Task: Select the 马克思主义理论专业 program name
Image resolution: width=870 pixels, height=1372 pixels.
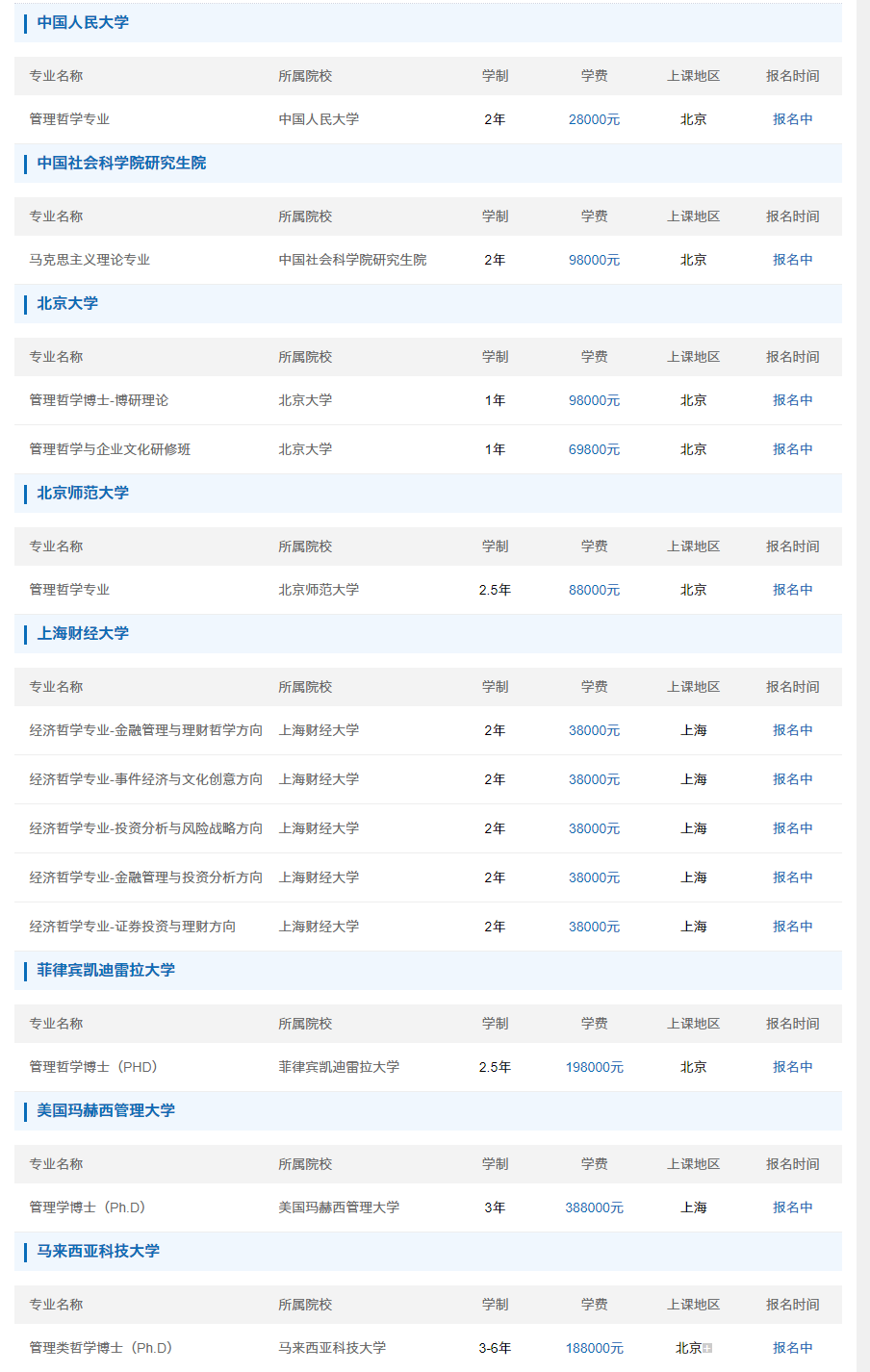Action: pyautogui.click(x=90, y=260)
